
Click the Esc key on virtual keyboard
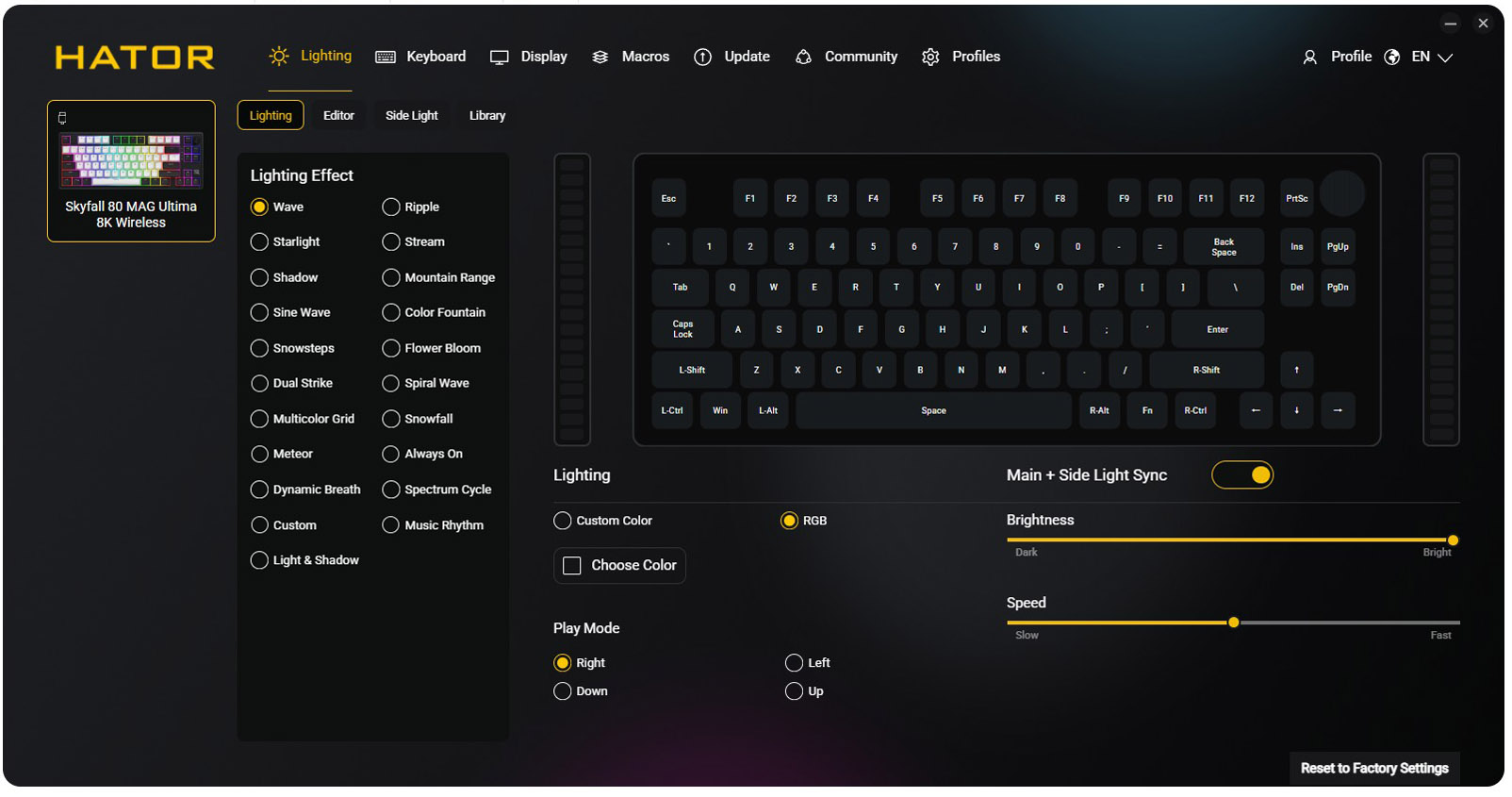[668, 199]
